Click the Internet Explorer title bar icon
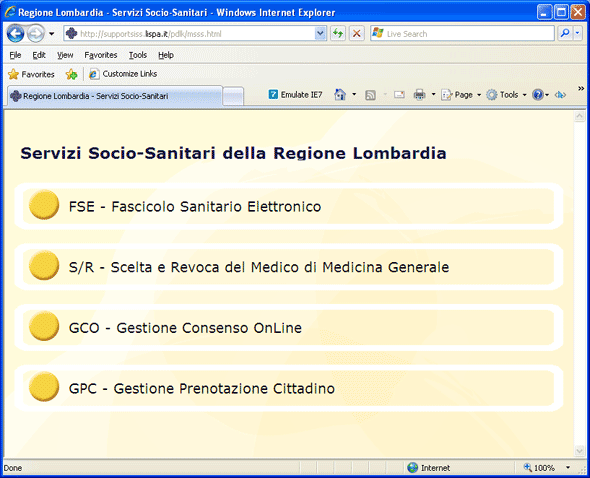This screenshot has width=590, height=478. 10,12
